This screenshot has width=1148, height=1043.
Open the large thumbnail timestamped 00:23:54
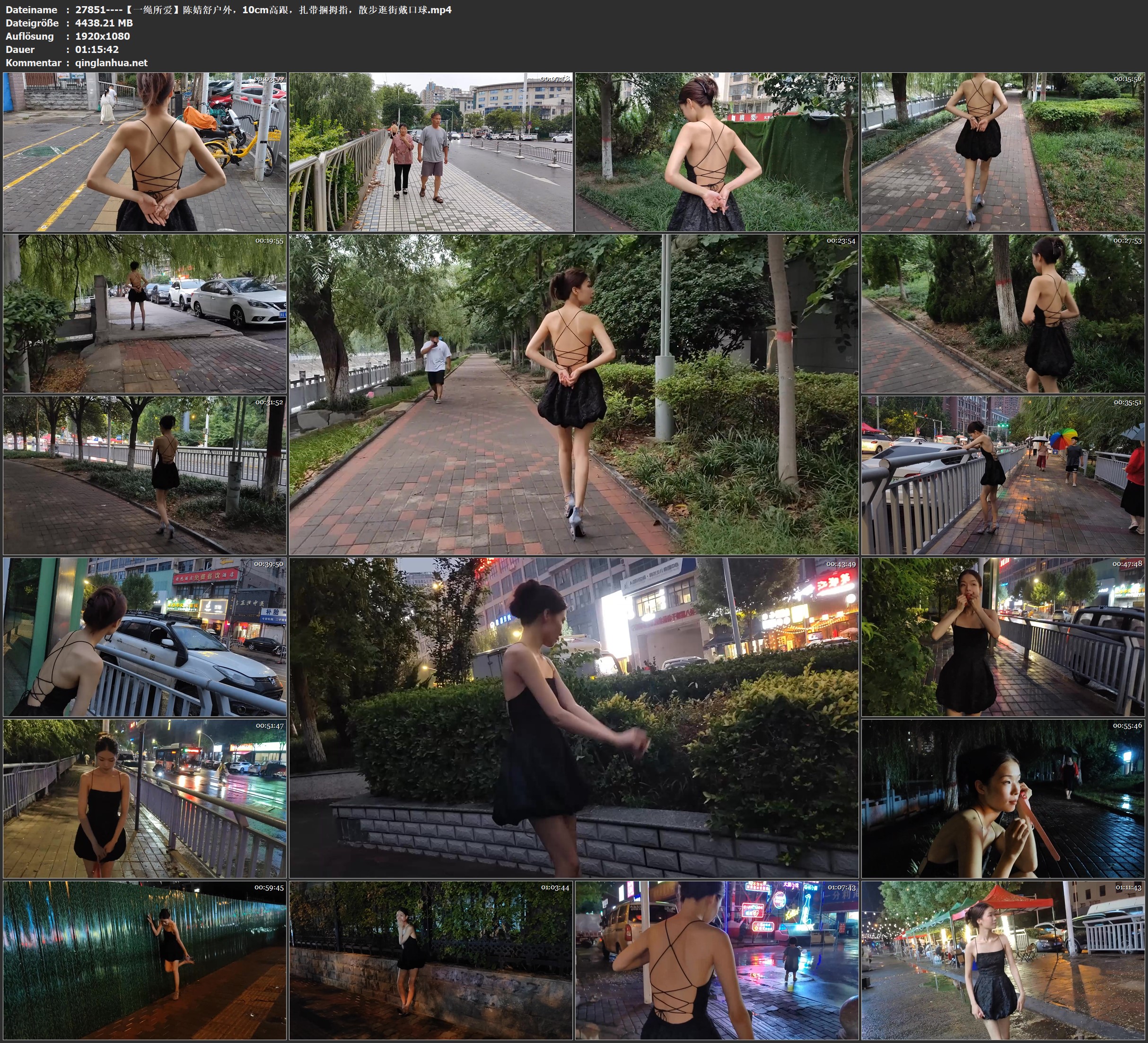[573, 394]
